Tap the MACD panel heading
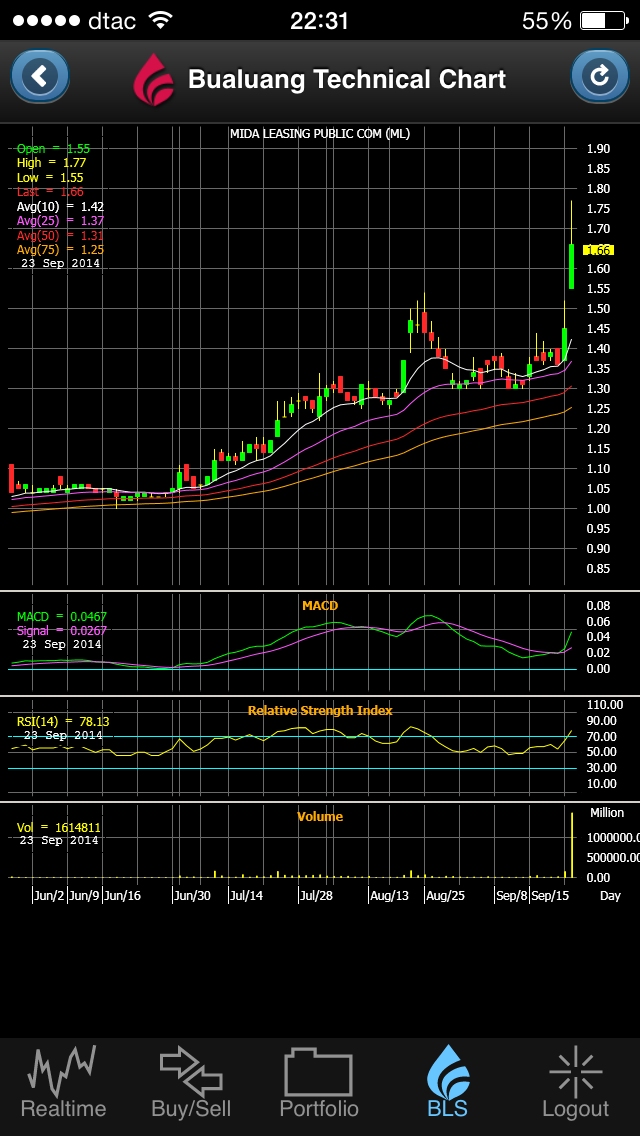 320,605
